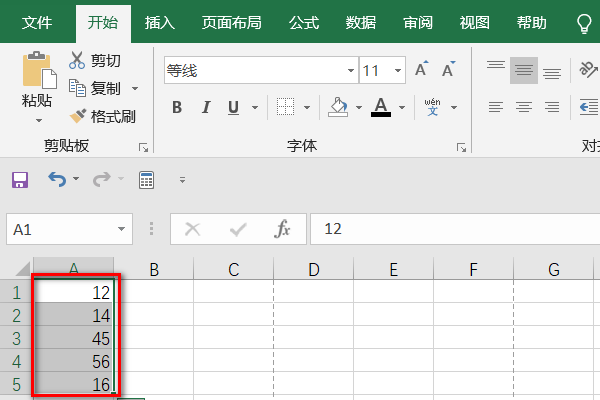Open the 视图 View tab
This screenshot has height=400, width=600.
click(474, 23)
